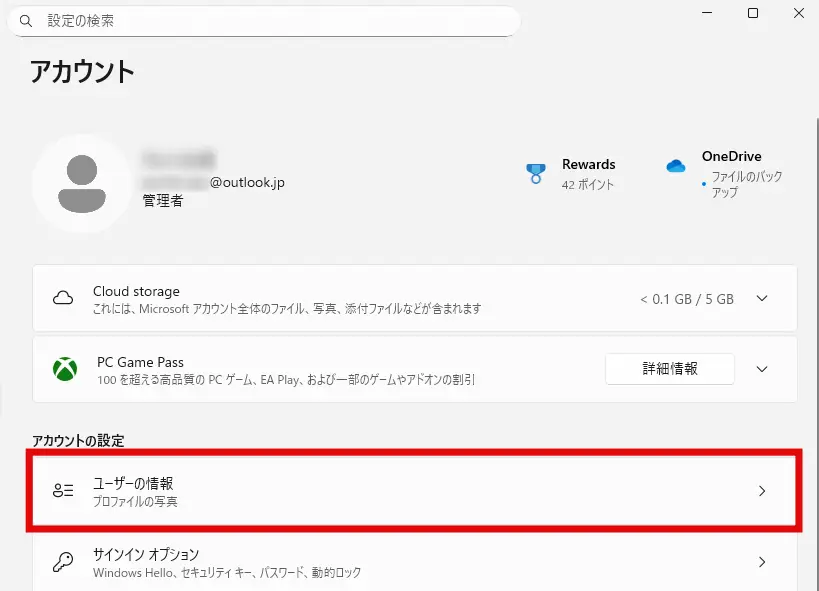The height and width of the screenshot is (591, 819).
Task: Click the @outlook.jp email text
Action: tap(247, 182)
